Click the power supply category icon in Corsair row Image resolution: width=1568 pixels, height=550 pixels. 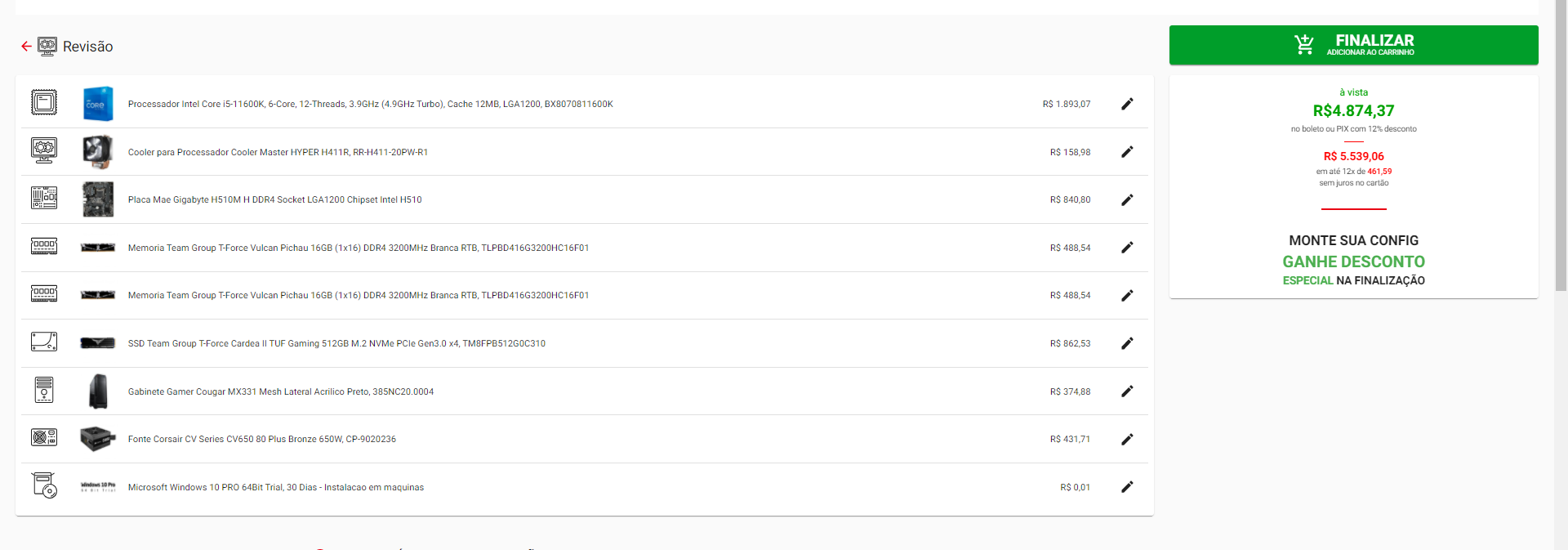pyautogui.click(x=44, y=437)
